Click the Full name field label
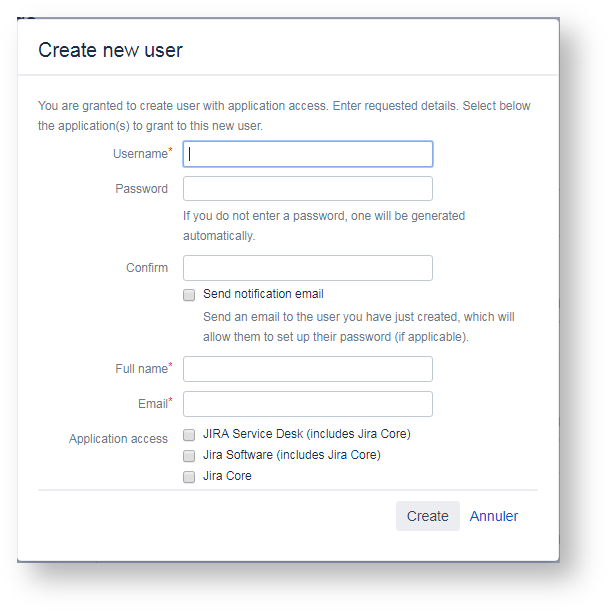Screen dimensions: 608x611 tap(141, 369)
